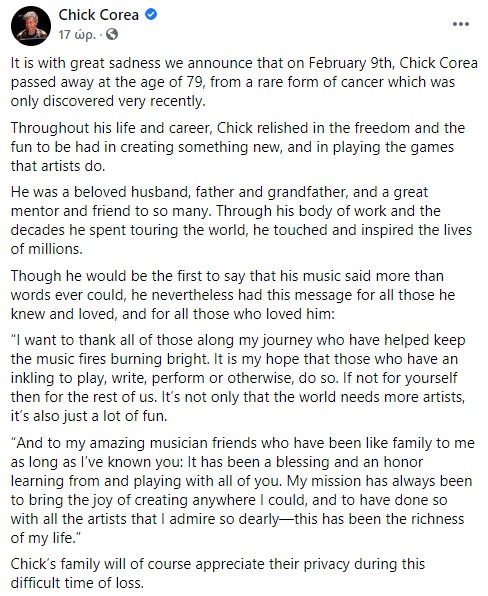This screenshot has width=488, height=596.
Task: Click the globe public audience icon
Action: pos(112,35)
